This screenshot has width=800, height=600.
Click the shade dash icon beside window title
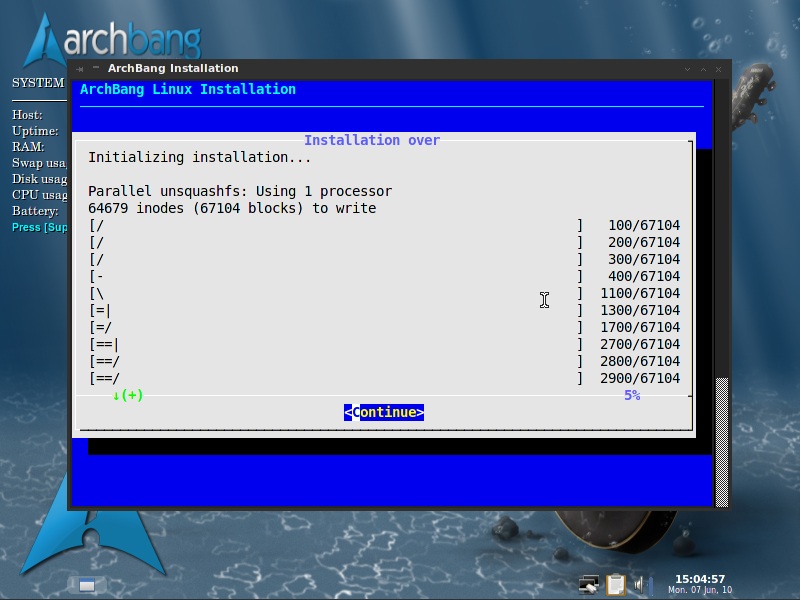(x=95, y=67)
